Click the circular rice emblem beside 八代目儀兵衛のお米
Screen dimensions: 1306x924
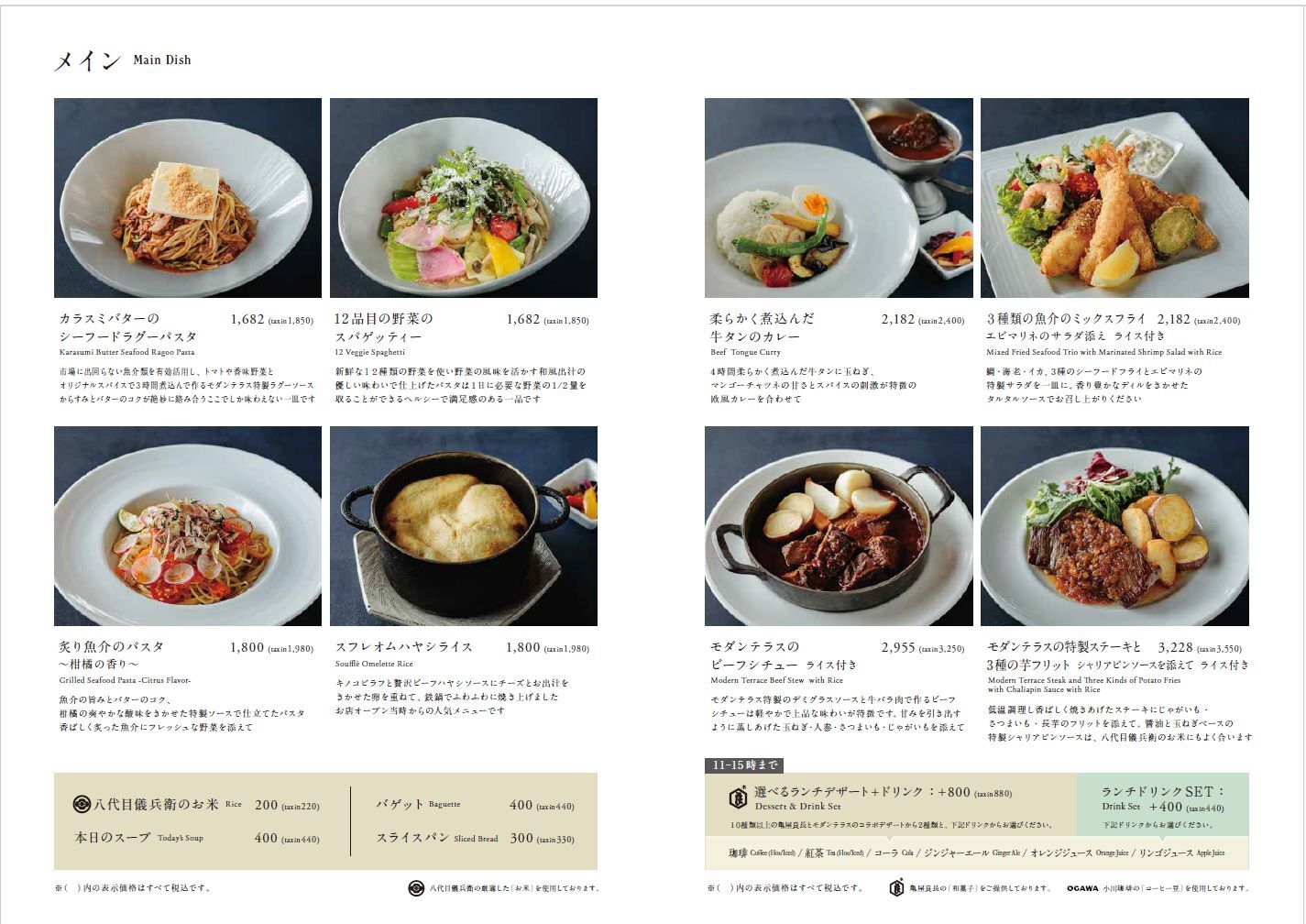82,804
